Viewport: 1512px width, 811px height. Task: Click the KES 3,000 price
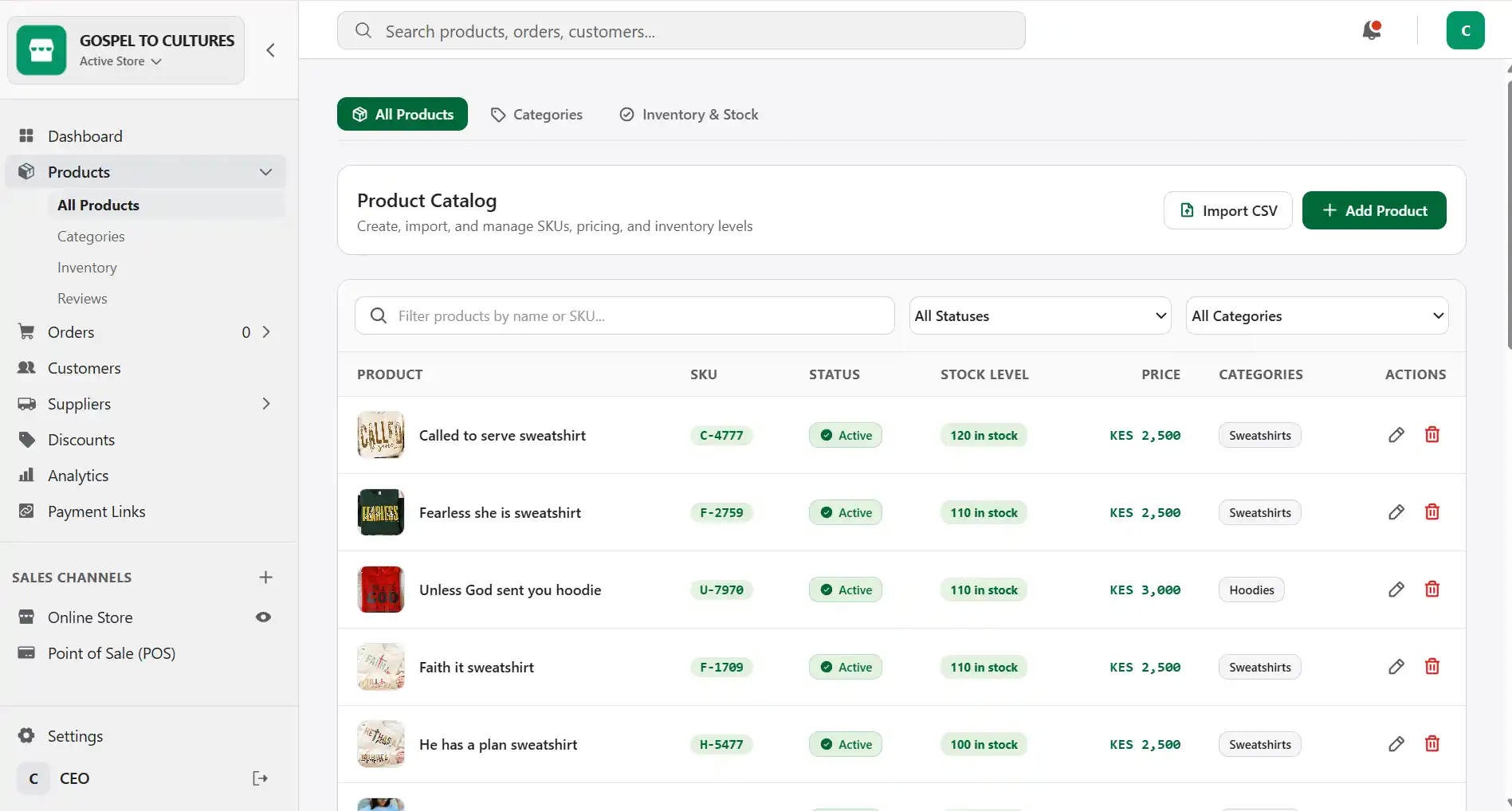[1145, 590]
